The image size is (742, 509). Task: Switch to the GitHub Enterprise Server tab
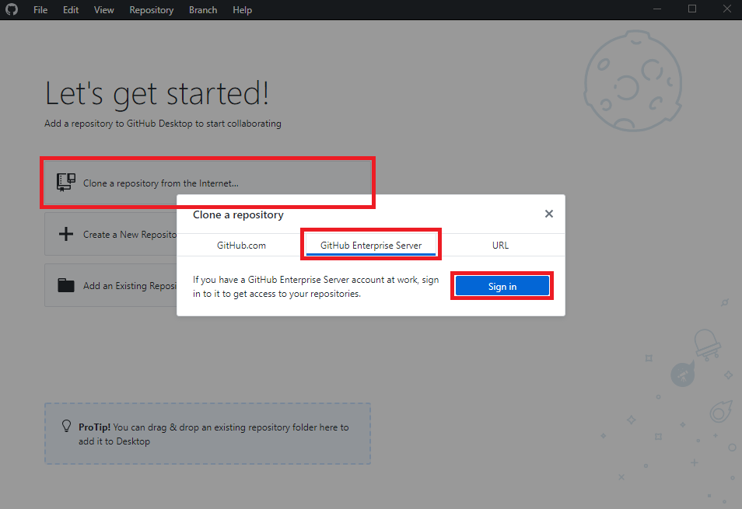click(x=371, y=245)
